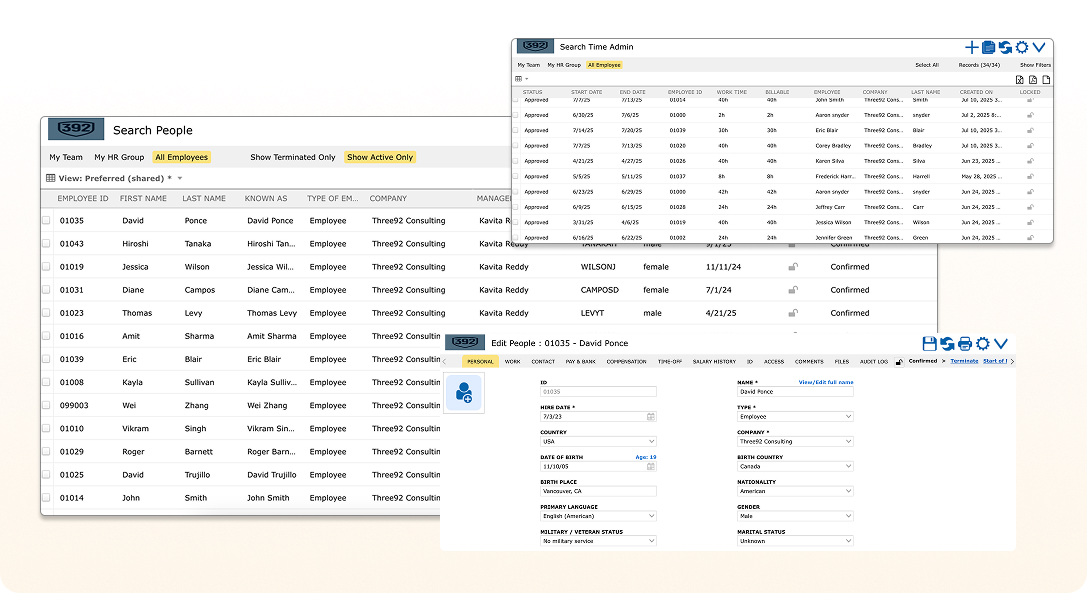Click lock icon in Jessica Wilson's Search People row
This screenshot has height=593, width=1087.
point(793,267)
